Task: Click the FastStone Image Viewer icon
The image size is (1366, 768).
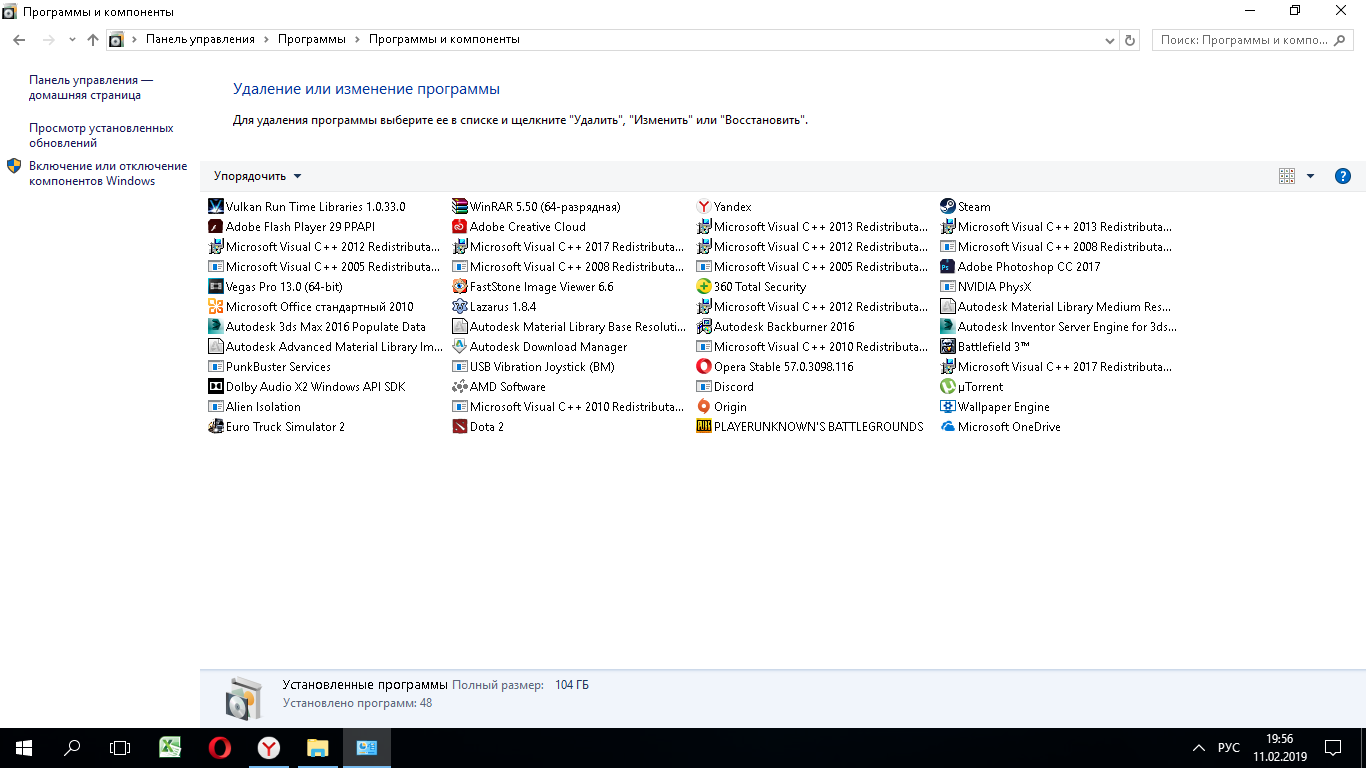Action: (x=460, y=287)
